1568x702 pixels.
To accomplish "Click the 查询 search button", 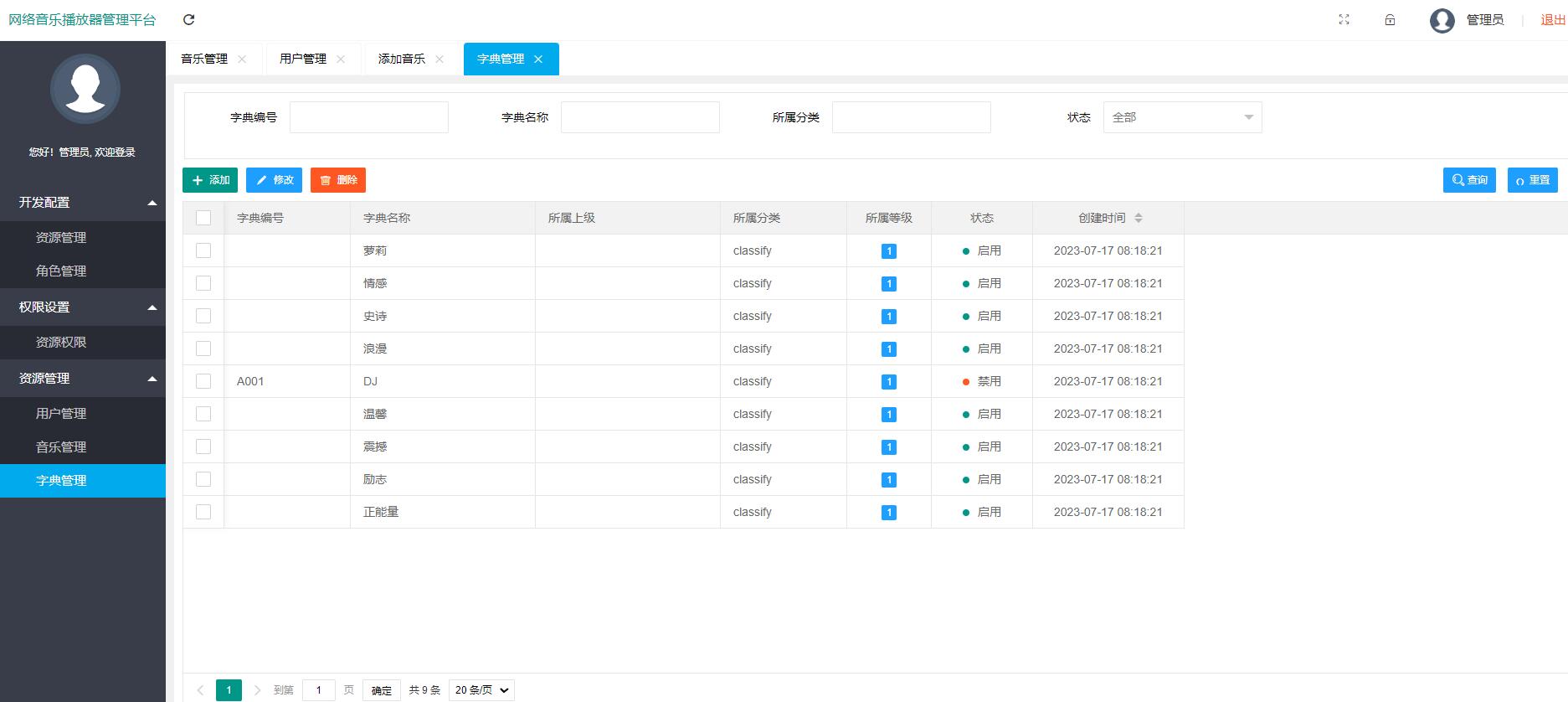I will (x=1469, y=180).
